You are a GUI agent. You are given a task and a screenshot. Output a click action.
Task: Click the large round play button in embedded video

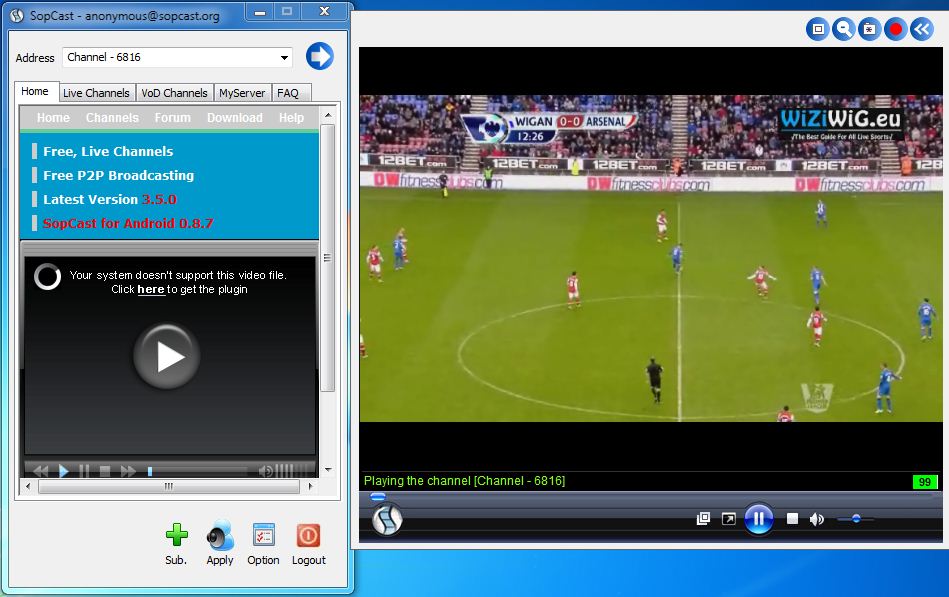pos(166,357)
